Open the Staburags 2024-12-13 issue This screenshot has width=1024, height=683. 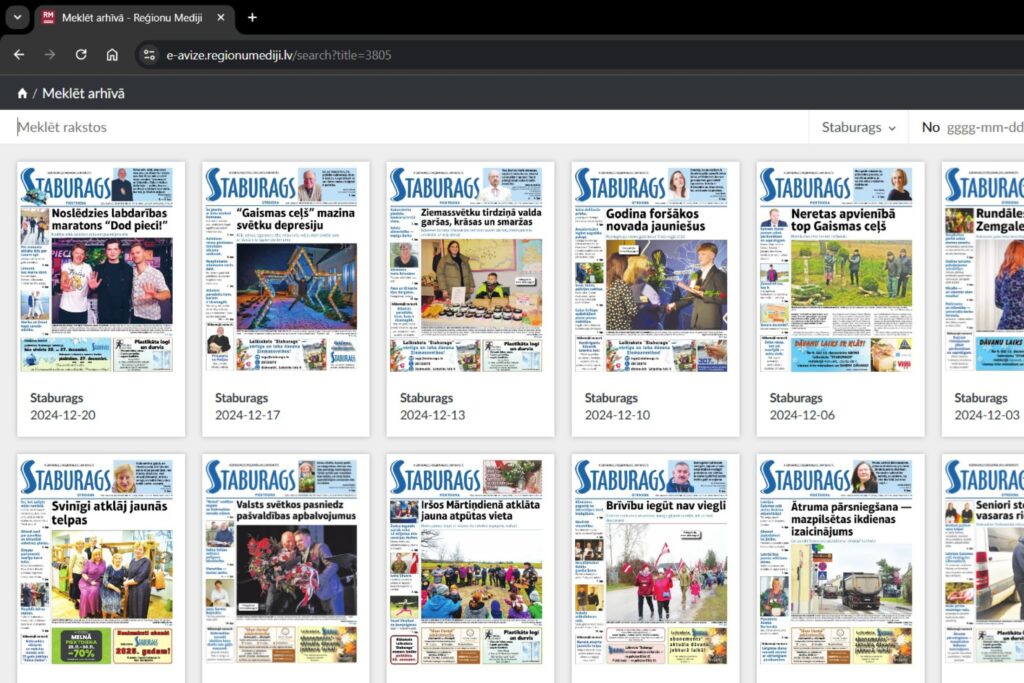pos(470,299)
